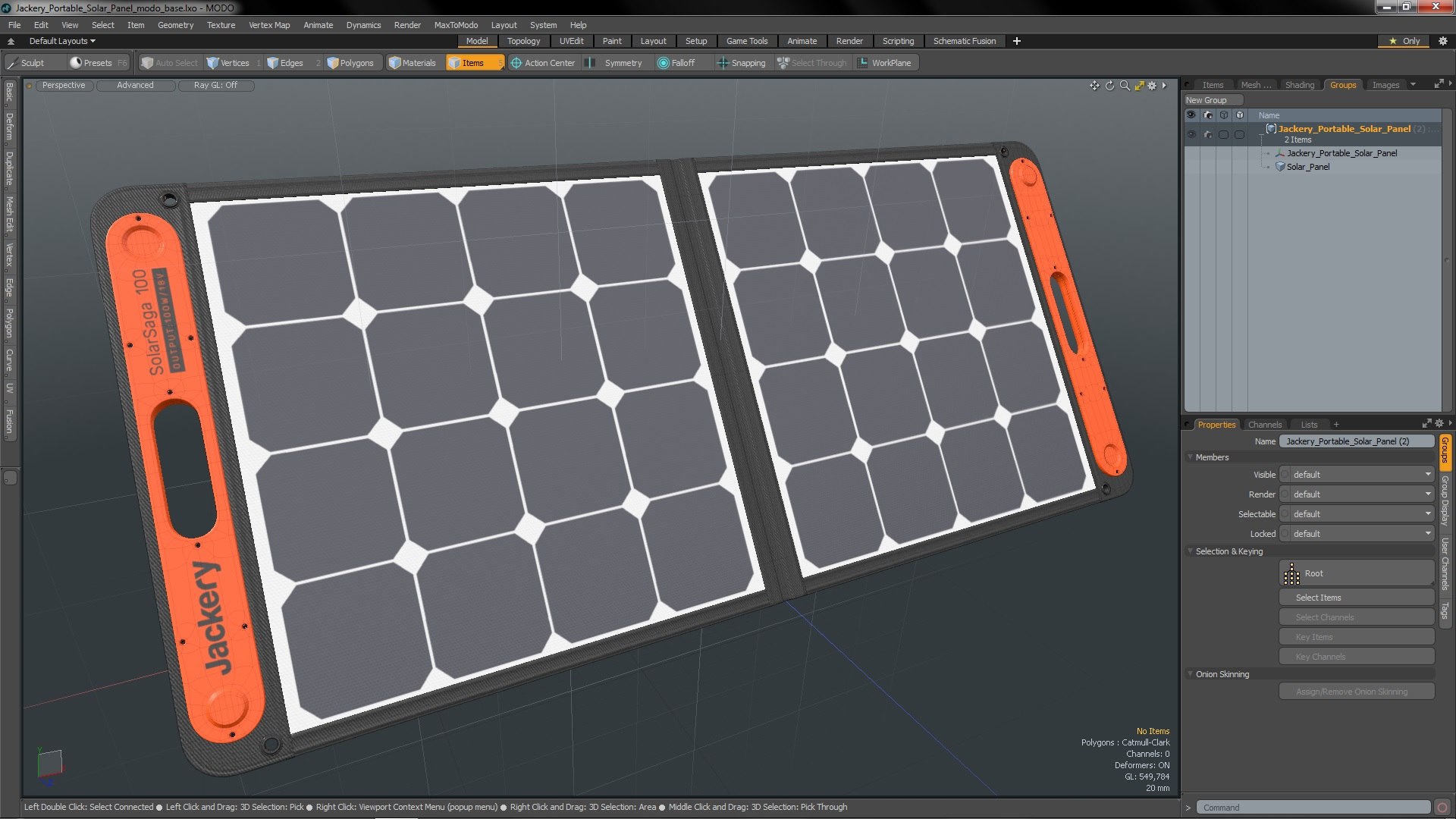Screen dimensions: 1456x819
Task: Toggle the Only star button
Action: 1404,41
